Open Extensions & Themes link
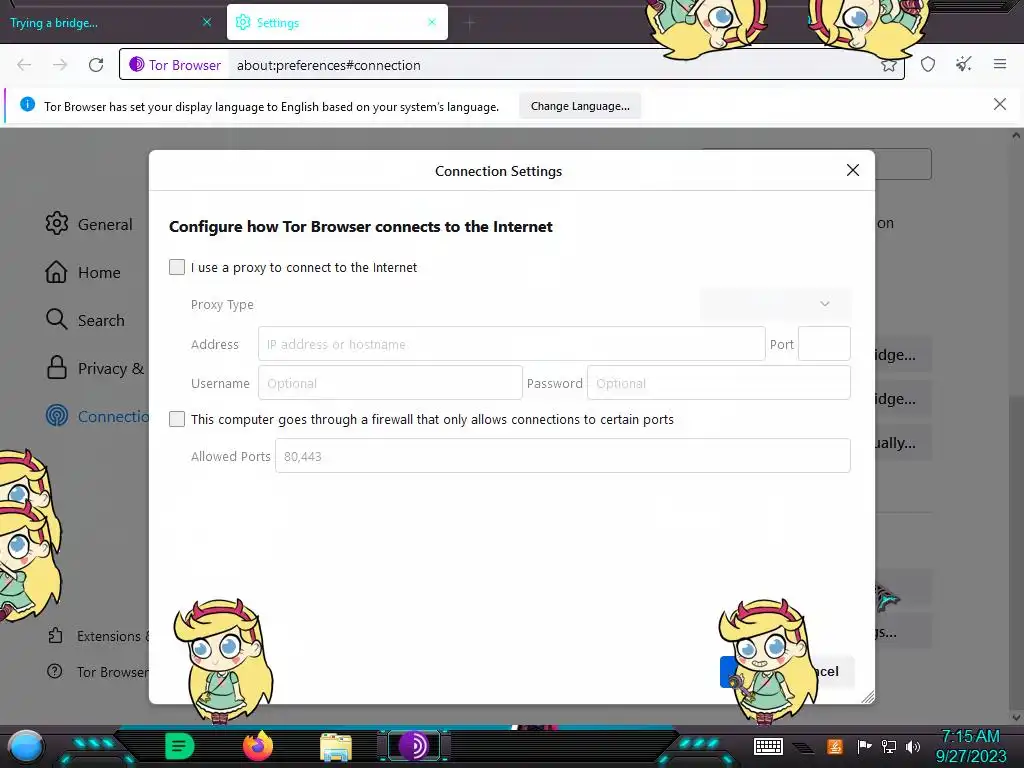Viewport: 1024px width, 768px height. pos(98,636)
